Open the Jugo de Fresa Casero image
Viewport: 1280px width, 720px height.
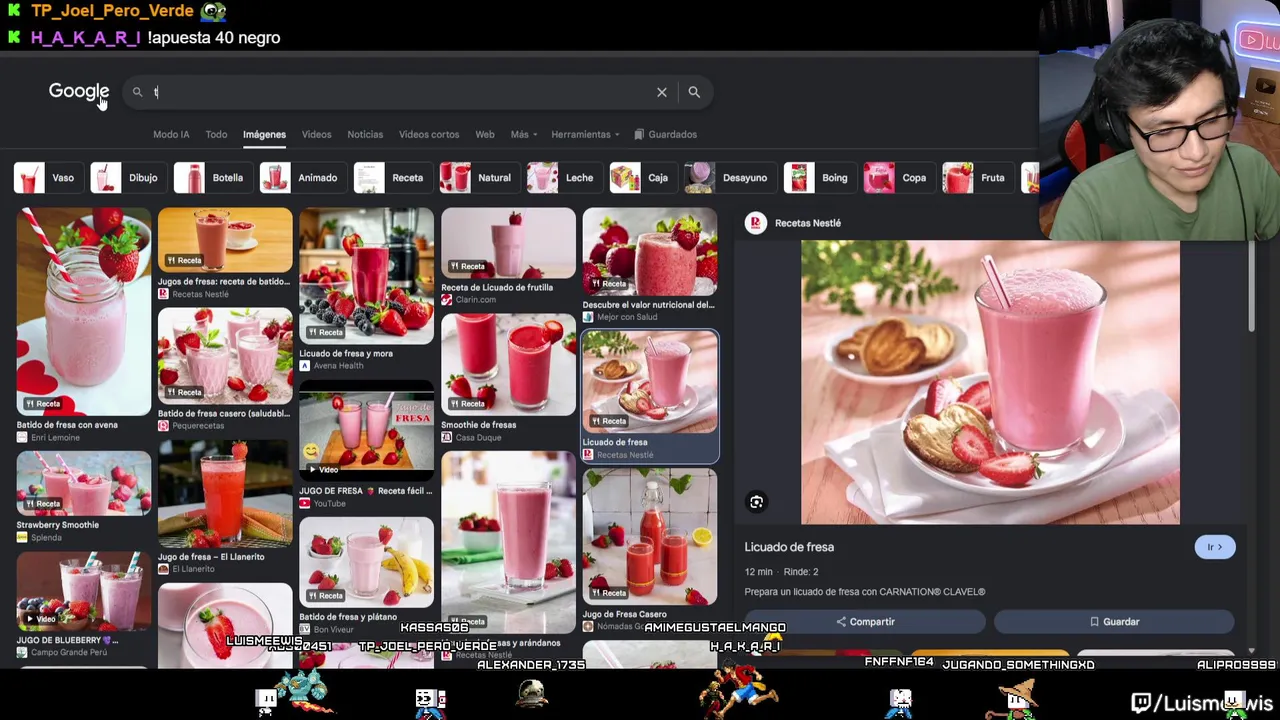coord(650,537)
